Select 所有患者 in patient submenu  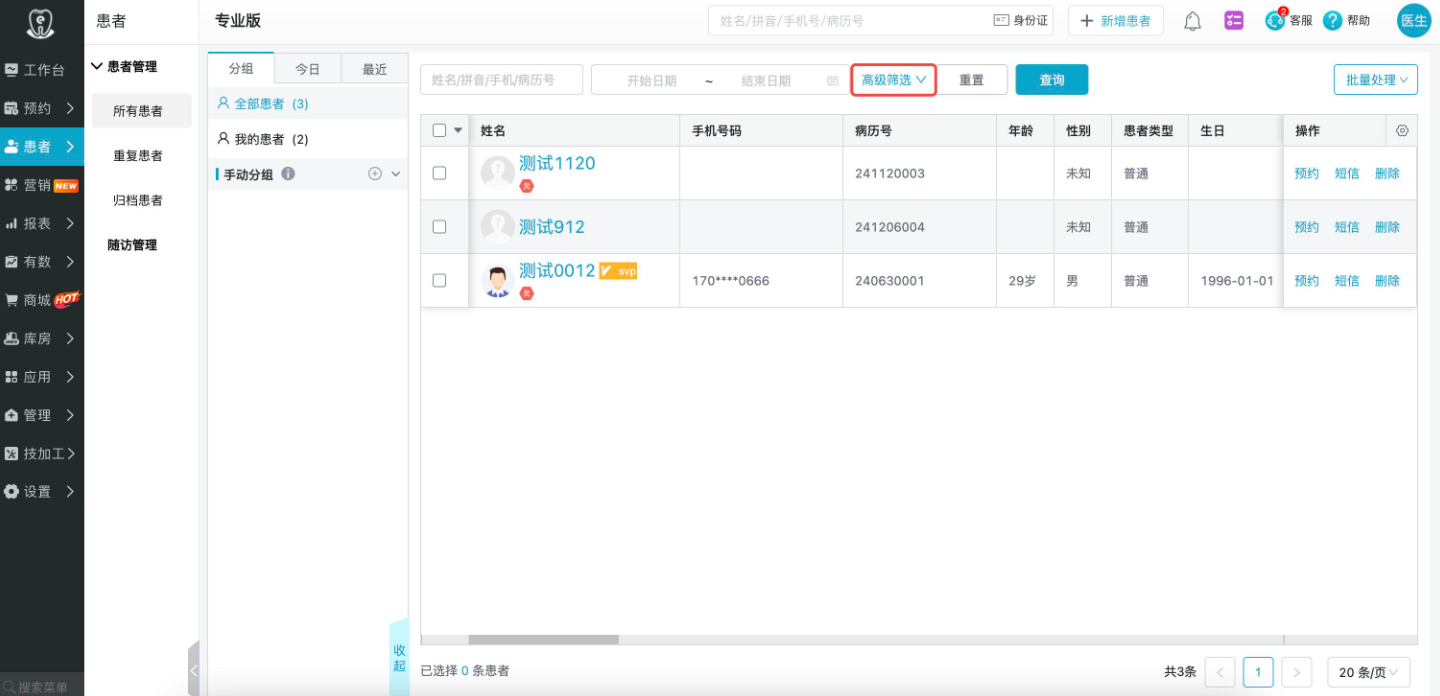coord(141,111)
